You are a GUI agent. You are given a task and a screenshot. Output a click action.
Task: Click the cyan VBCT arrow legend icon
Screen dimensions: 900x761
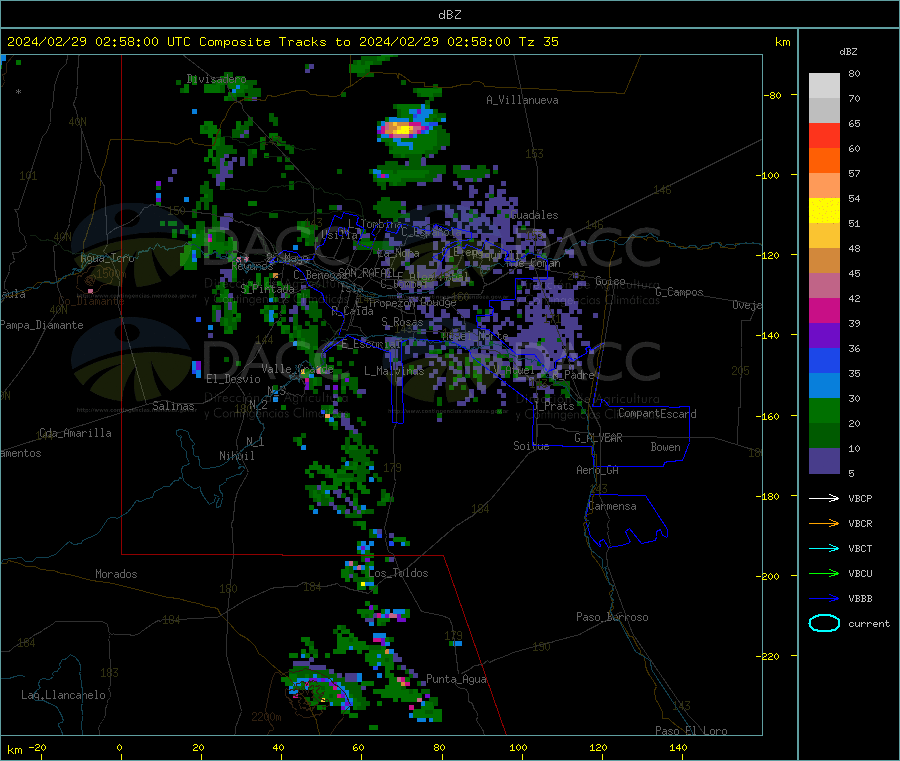(824, 548)
